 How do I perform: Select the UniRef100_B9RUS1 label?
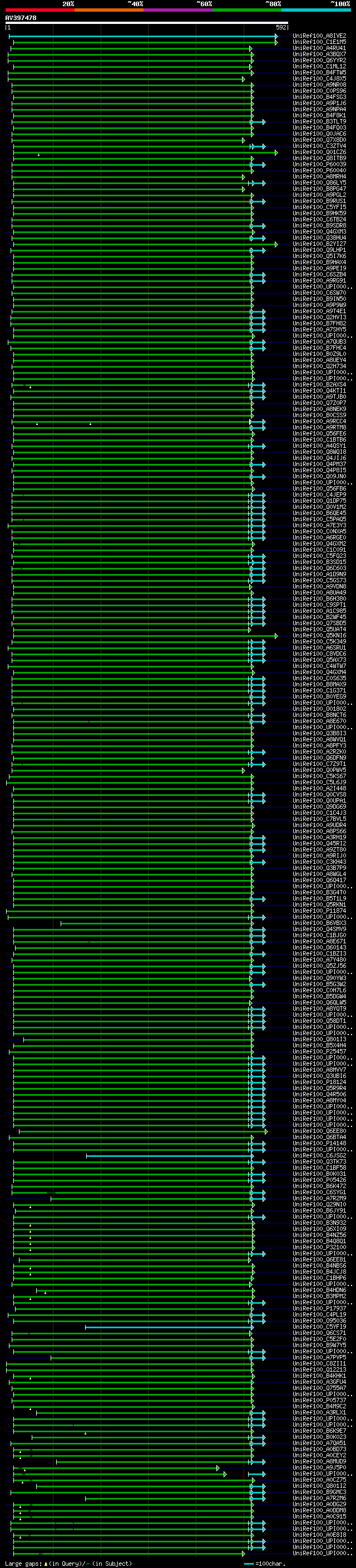[319, 201]
